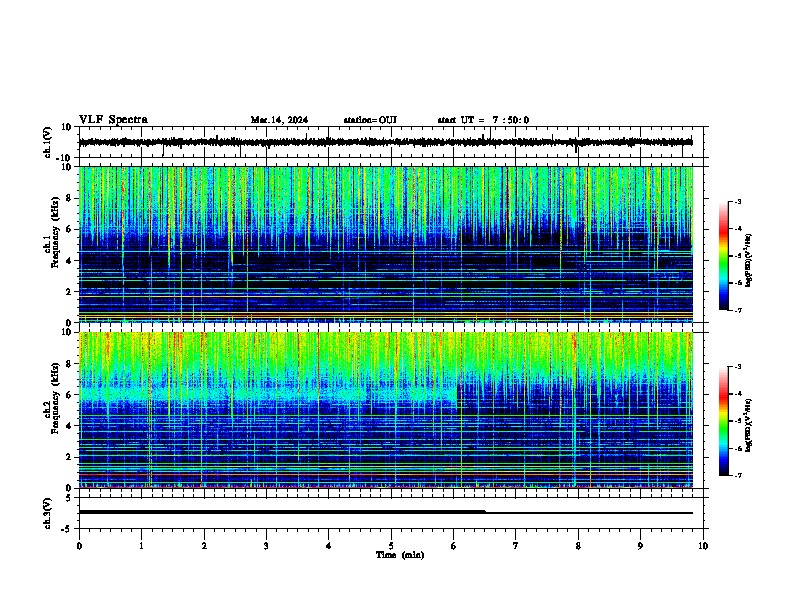Viewport: 792px width, 612px height.
Task: Select the "start UT = 7:50:0" text
Action: point(483,120)
